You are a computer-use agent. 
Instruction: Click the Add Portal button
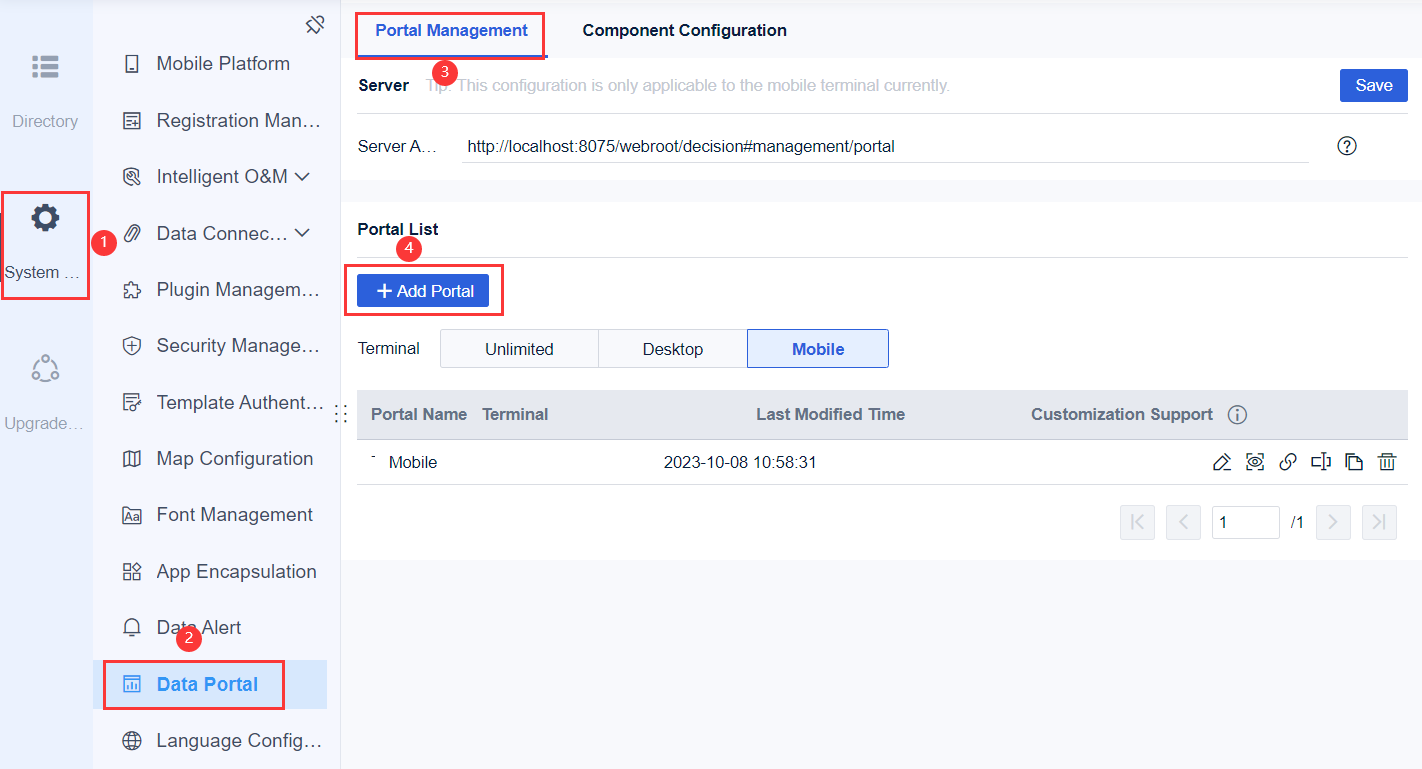point(423,290)
